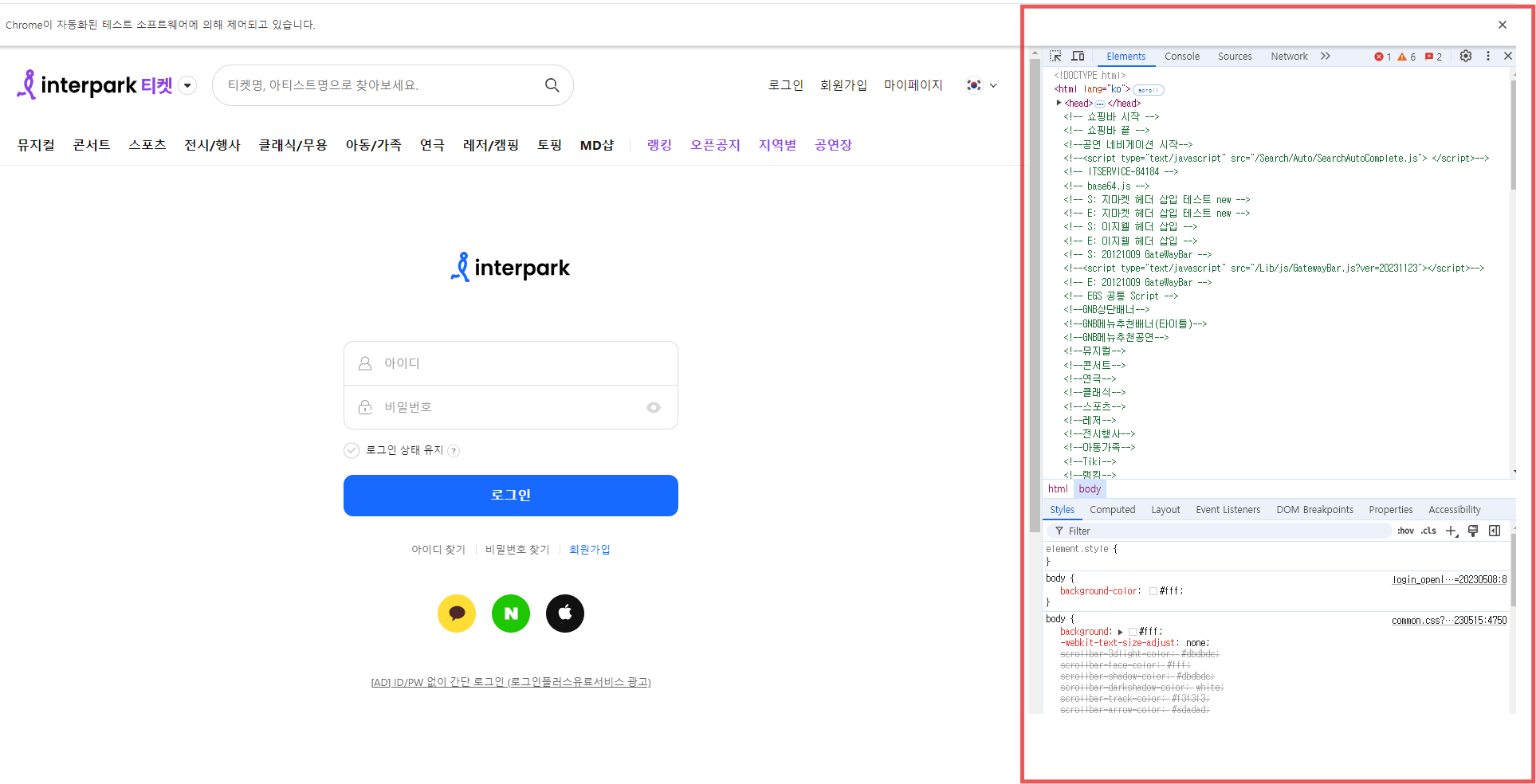Log in with Kakao yellow icon

click(x=457, y=613)
